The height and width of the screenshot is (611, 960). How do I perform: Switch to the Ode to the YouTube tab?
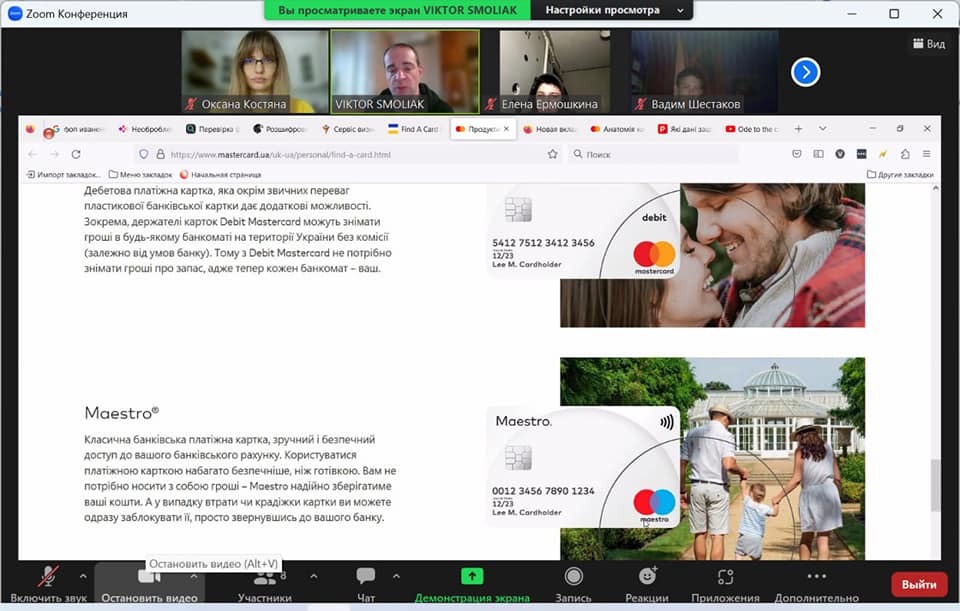(x=752, y=129)
